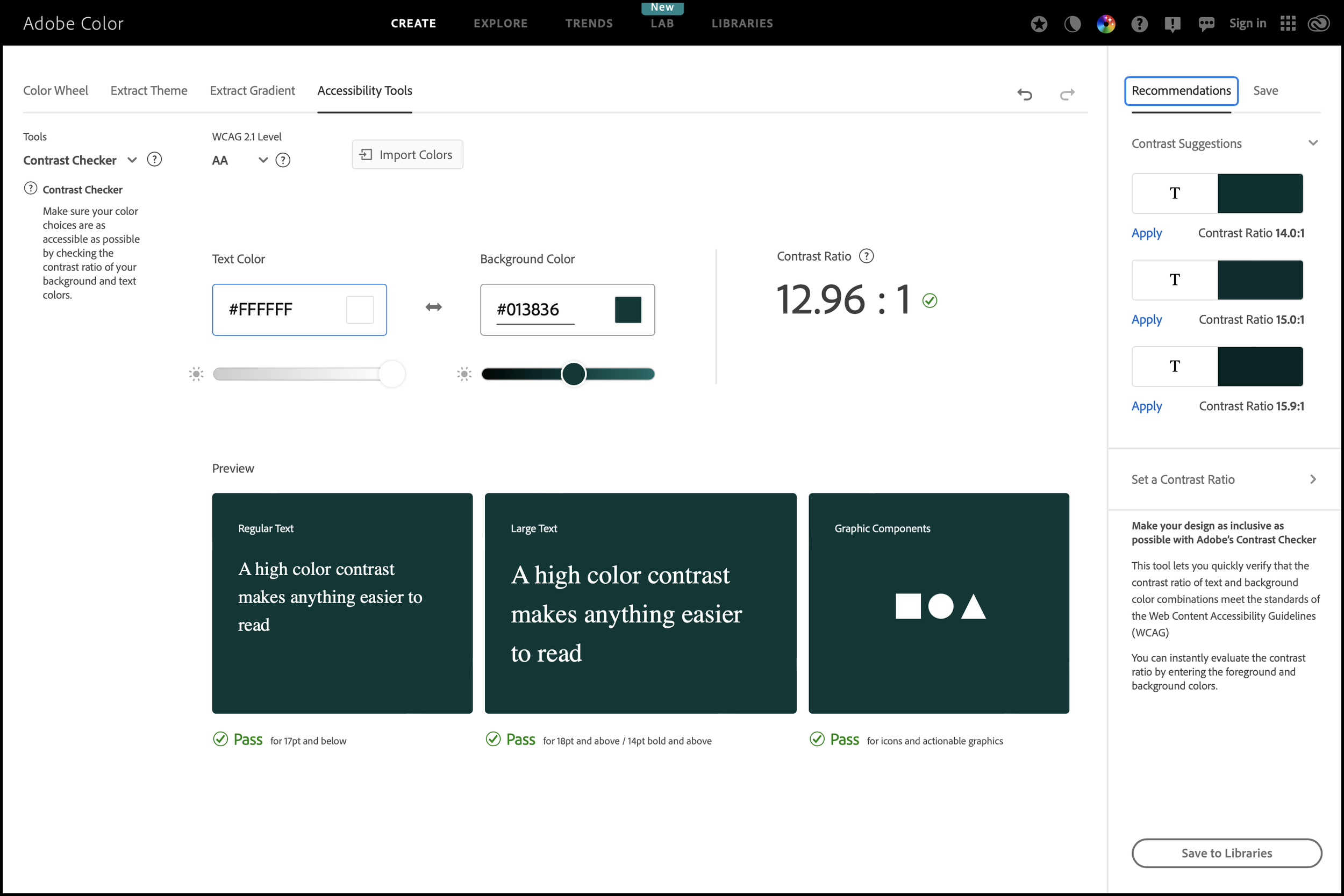Apply the 15.0:1 contrast suggestion
Viewport: 1344px width, 896px height.
click(x=1146, y=319)
